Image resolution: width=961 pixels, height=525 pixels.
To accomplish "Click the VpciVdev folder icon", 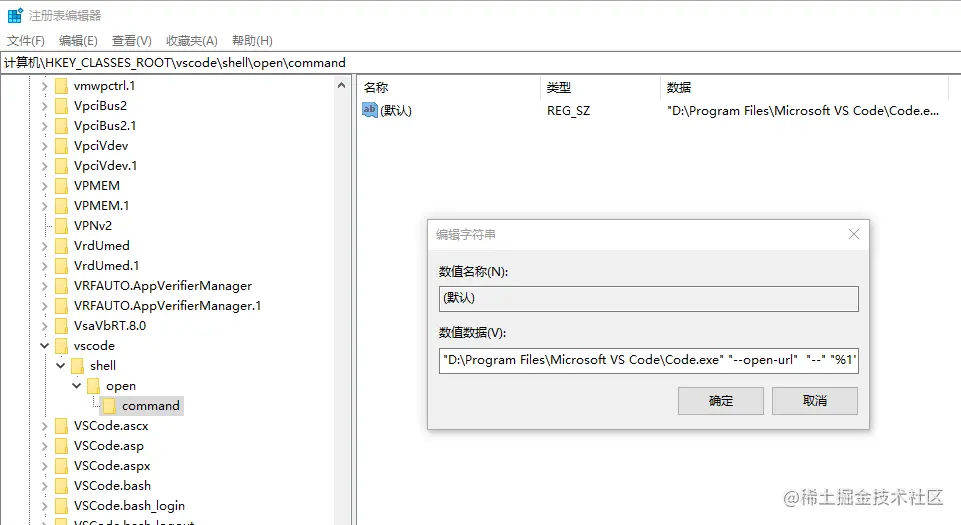I will coord(61,146).
